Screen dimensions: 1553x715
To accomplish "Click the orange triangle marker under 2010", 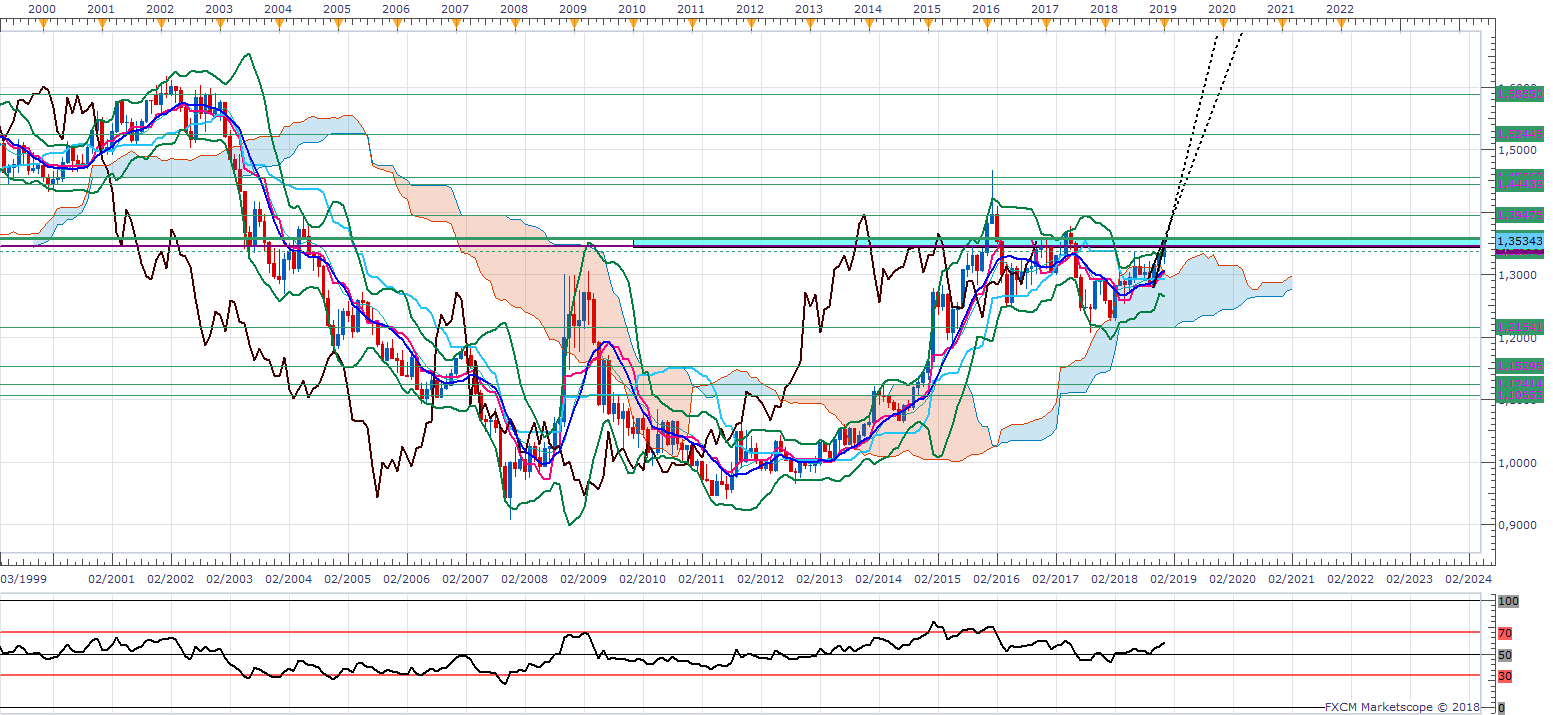I will click(x=632, y=25).
